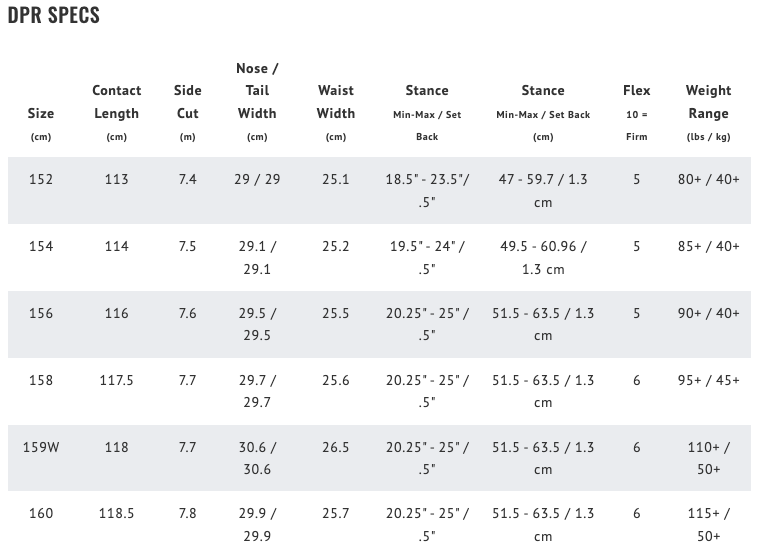Click the Nose / Tail Width header
This screenshot has width=759, height=556.
click(257, 91)
